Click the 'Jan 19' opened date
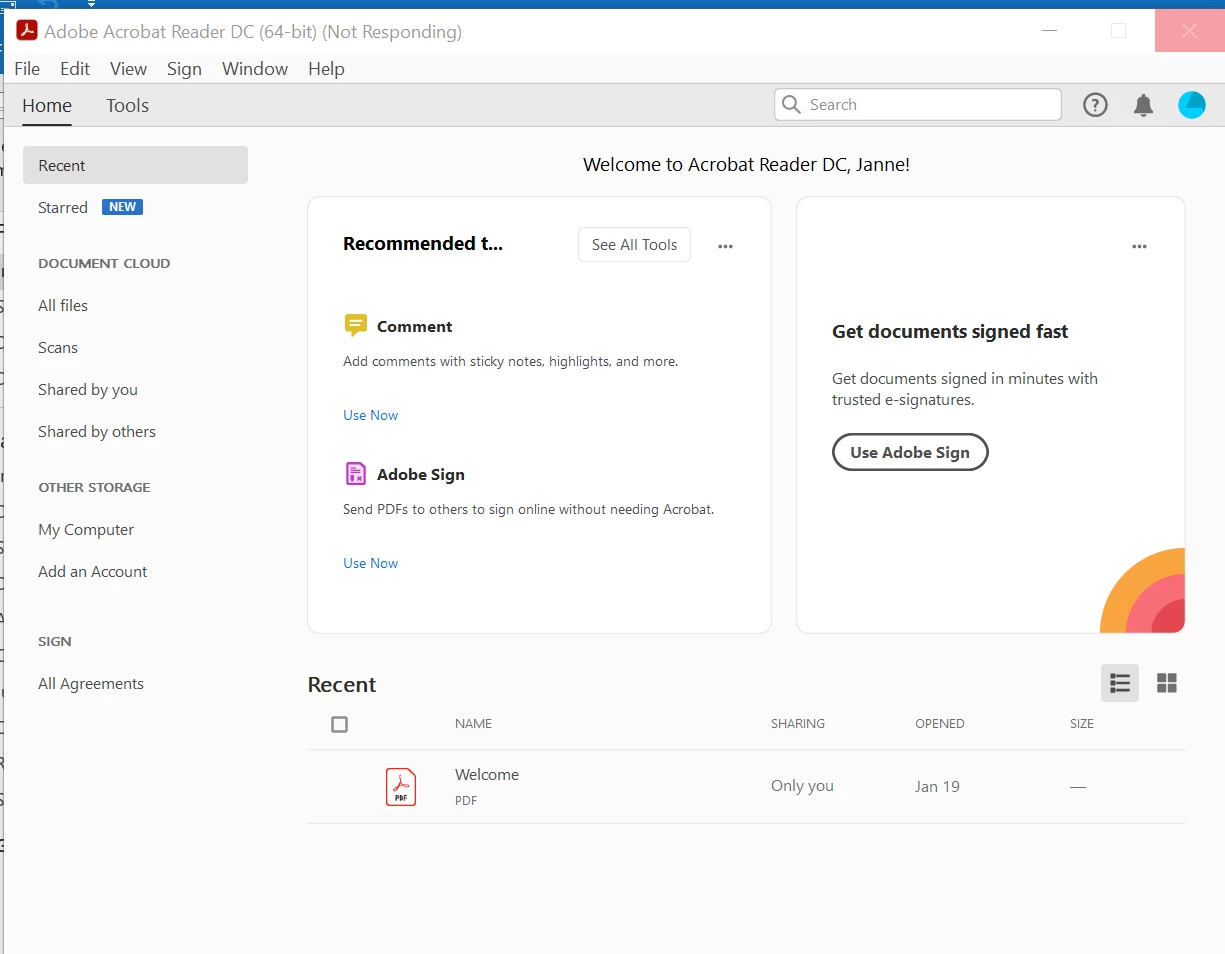This screenshot has height=954, width=1225. tap(937, 786)
